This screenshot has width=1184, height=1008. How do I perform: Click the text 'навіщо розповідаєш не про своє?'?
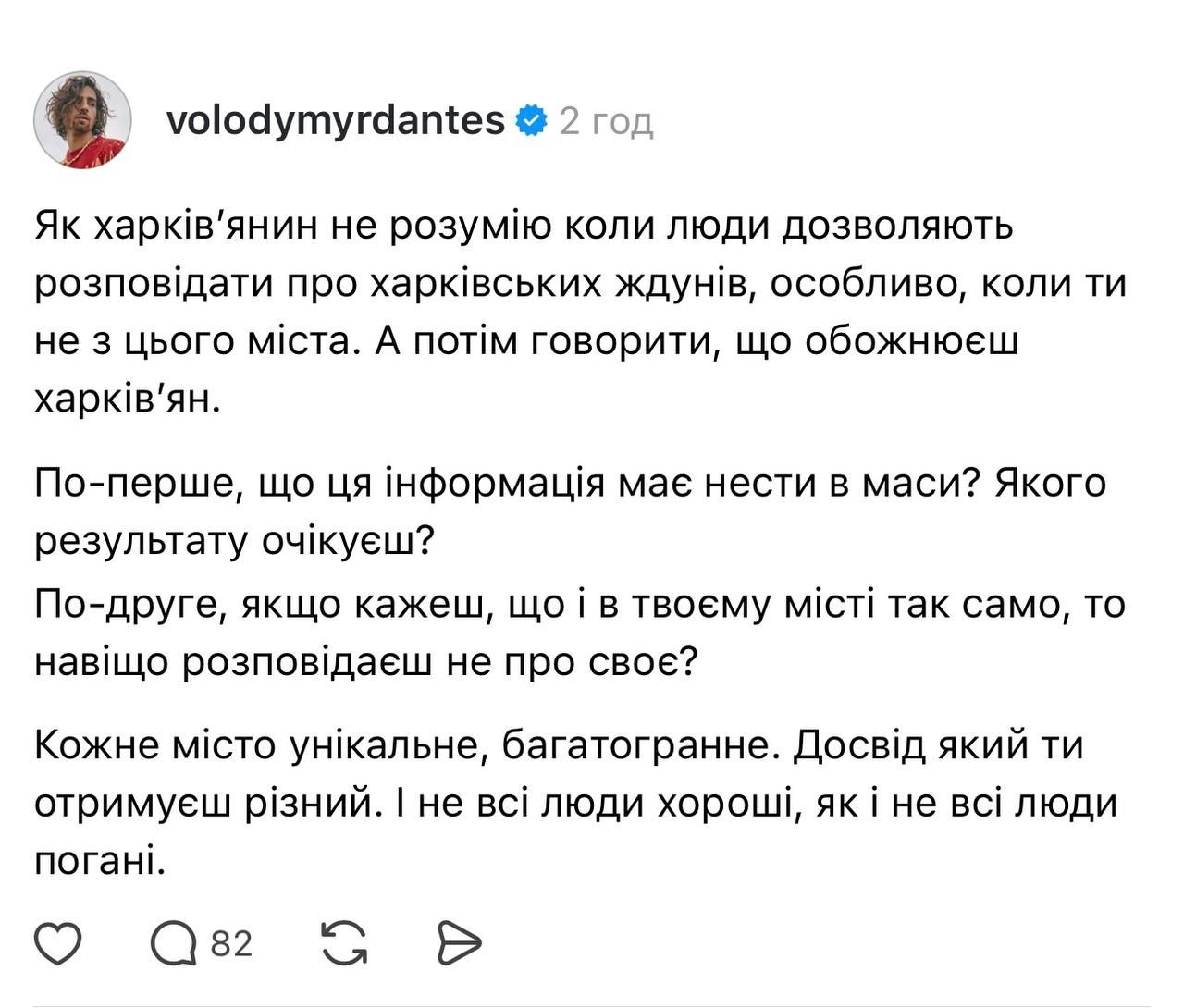(364, 662)
